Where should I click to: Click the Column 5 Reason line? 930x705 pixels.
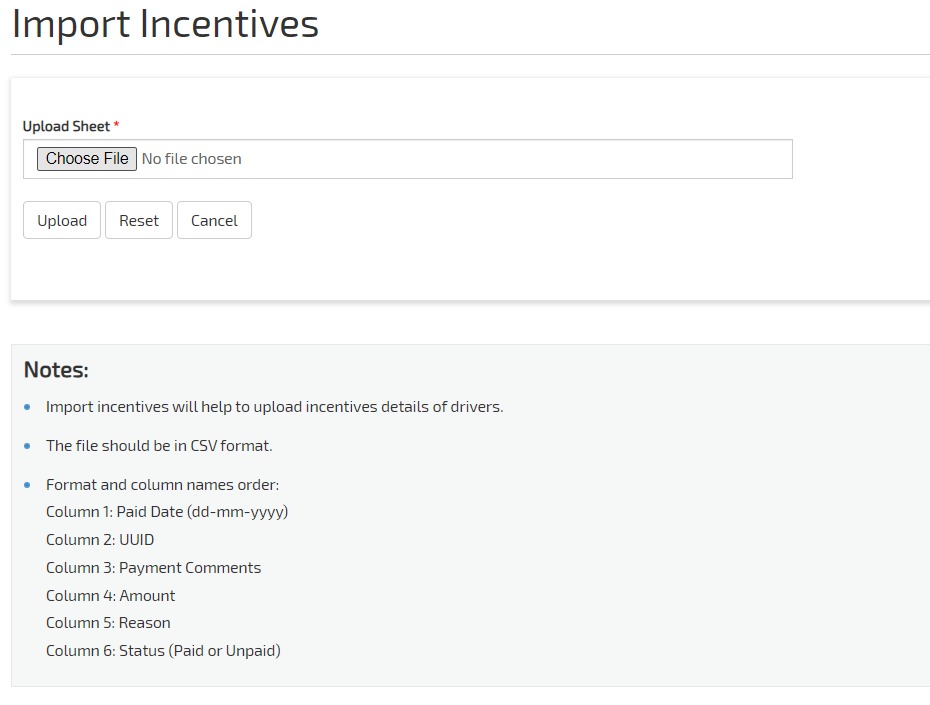pos(108,623)
